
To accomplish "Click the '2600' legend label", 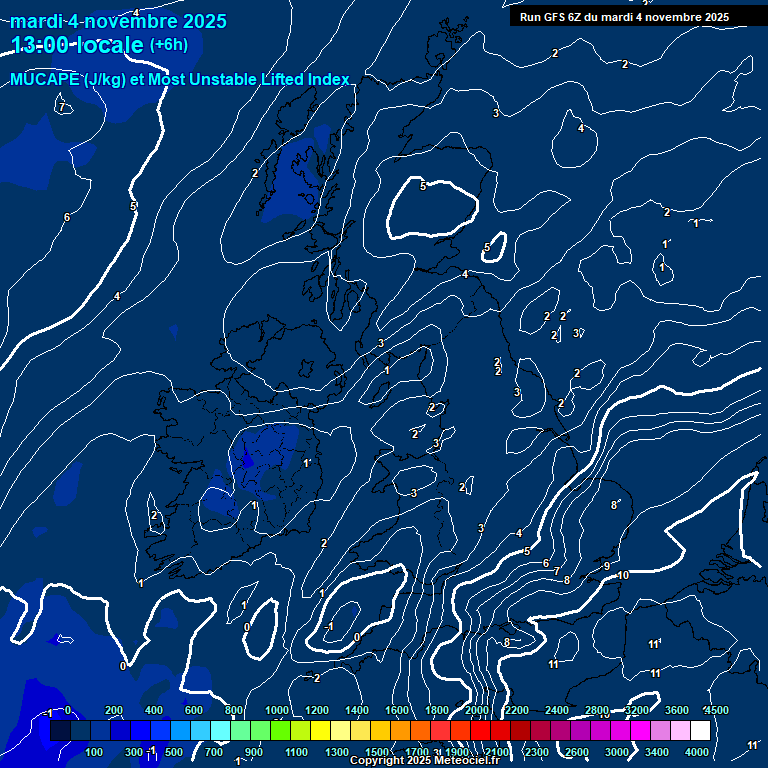I will (x=577, y=752).
